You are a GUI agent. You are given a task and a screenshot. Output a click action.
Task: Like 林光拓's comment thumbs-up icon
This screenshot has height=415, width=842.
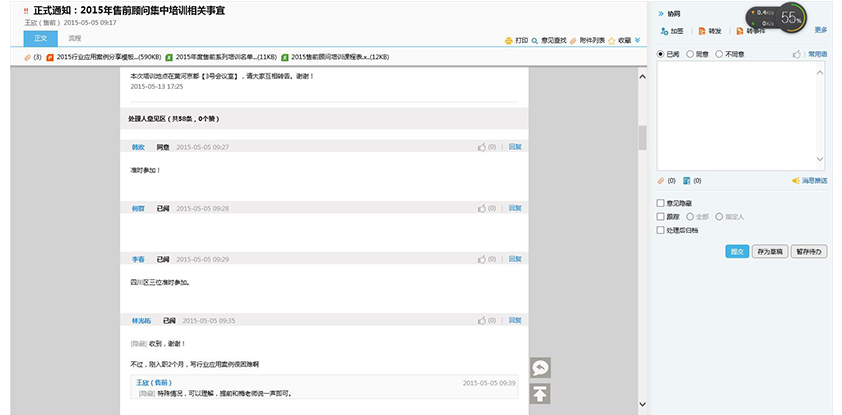click(x=482, y=321)
